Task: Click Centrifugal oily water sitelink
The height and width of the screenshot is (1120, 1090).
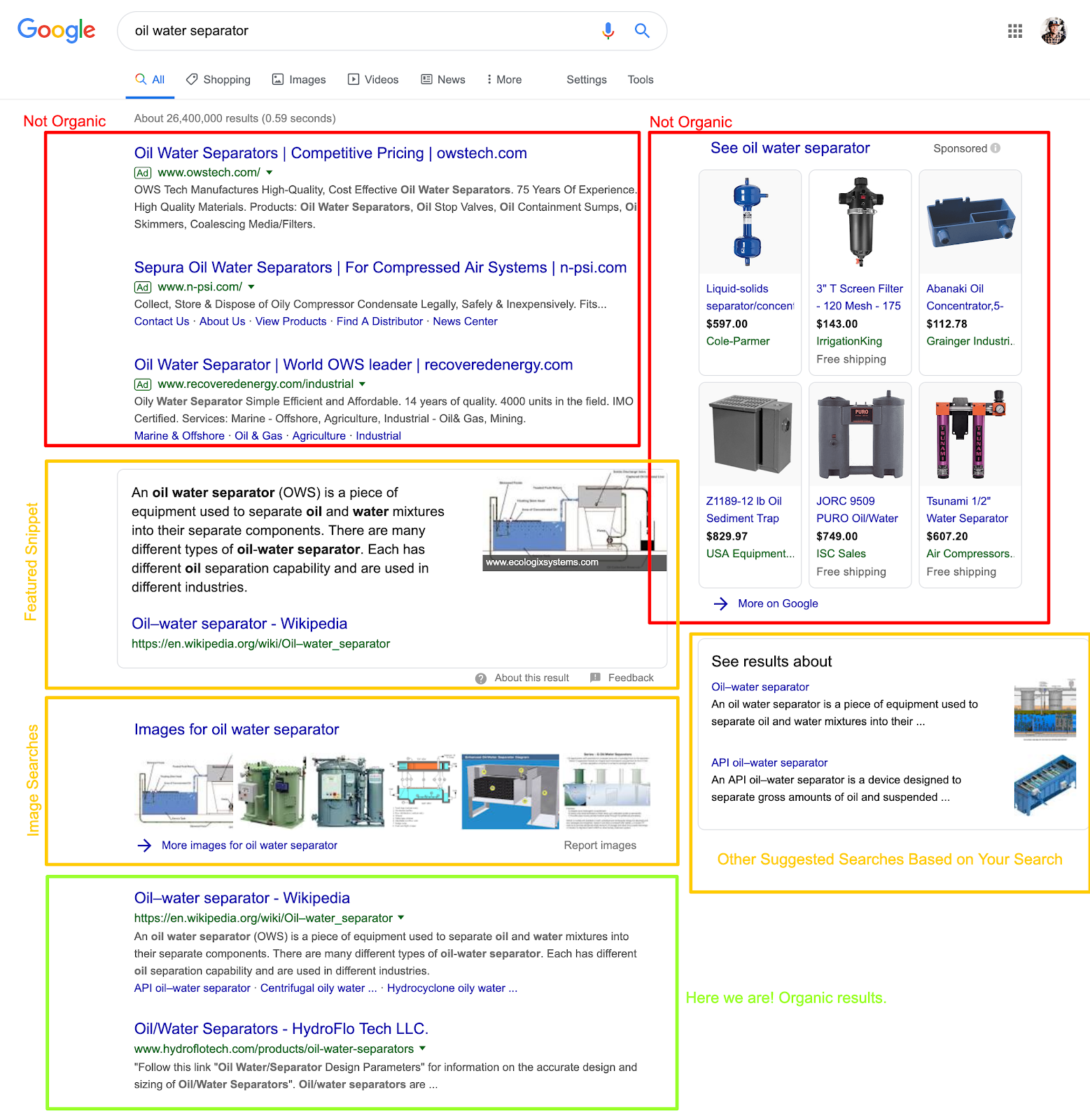Action: (x=319, y=988)
